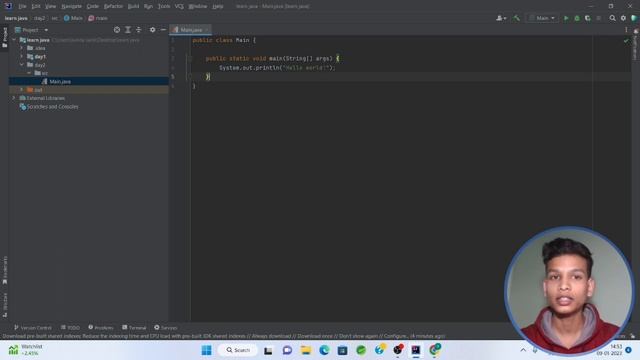This screenshot has width=640, height=360.
Task: Open the Main run configuration dropdown
Action: coord(542,18)
